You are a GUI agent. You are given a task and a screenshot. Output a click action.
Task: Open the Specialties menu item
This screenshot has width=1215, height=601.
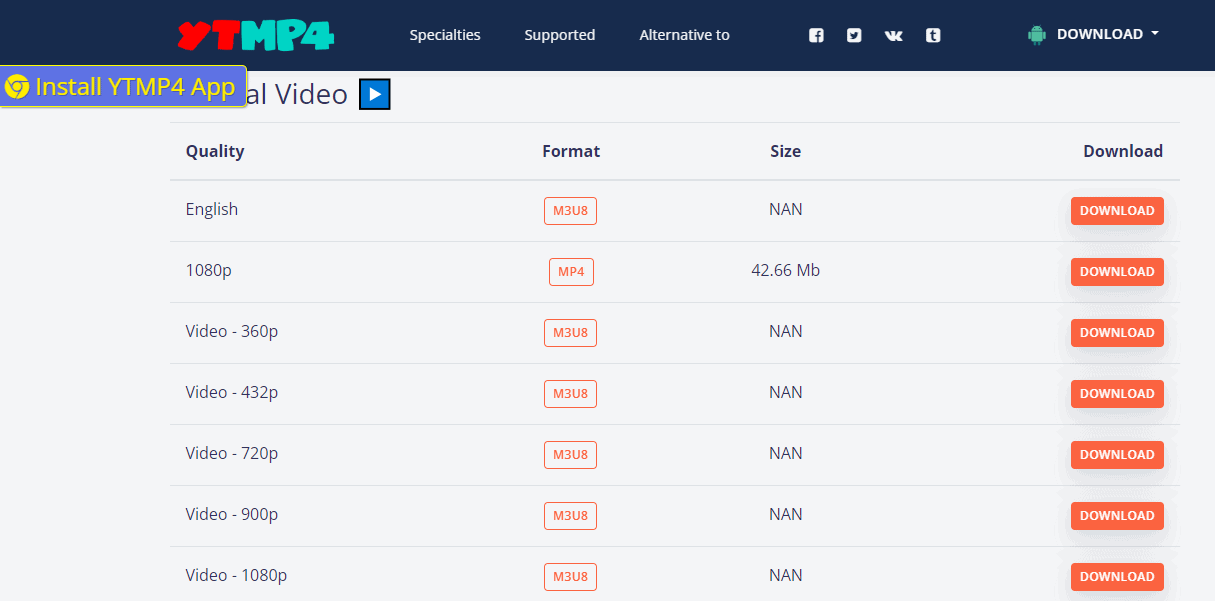pyautogui.click(x=444, y=35)
